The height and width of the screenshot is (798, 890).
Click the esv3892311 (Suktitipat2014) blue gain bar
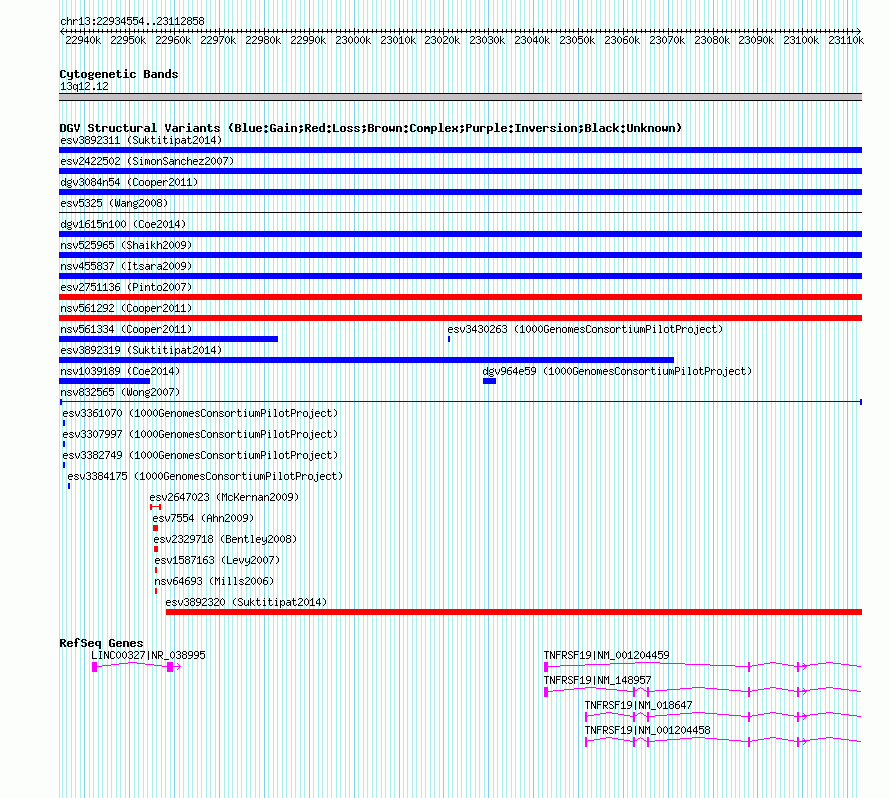click(460, 150)
